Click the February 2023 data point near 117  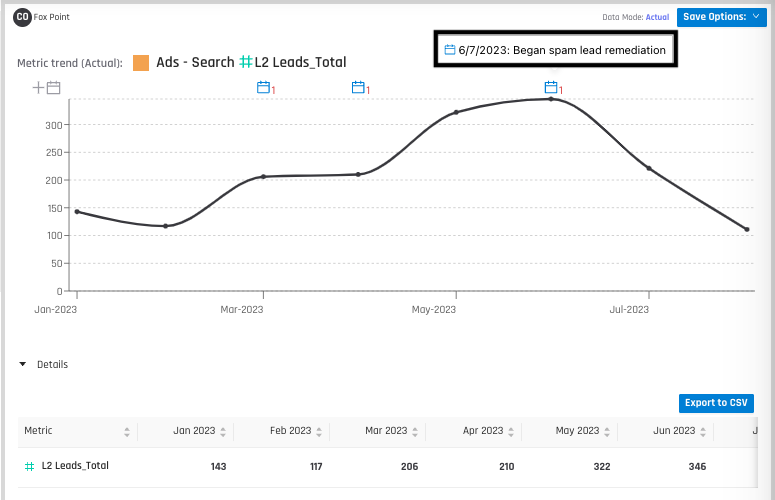point(166,226)
